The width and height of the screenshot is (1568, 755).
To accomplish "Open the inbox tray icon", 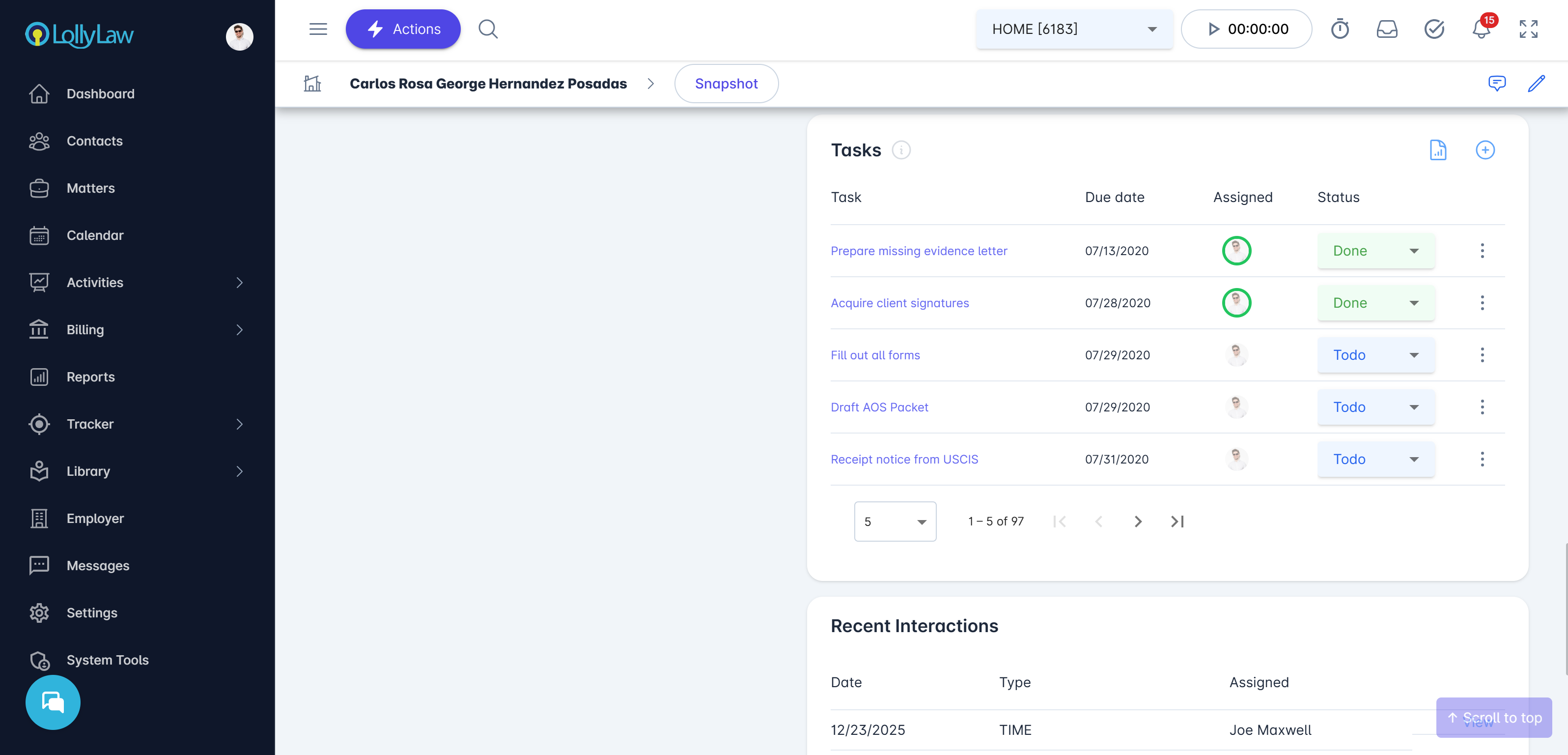I will 1387,29.
